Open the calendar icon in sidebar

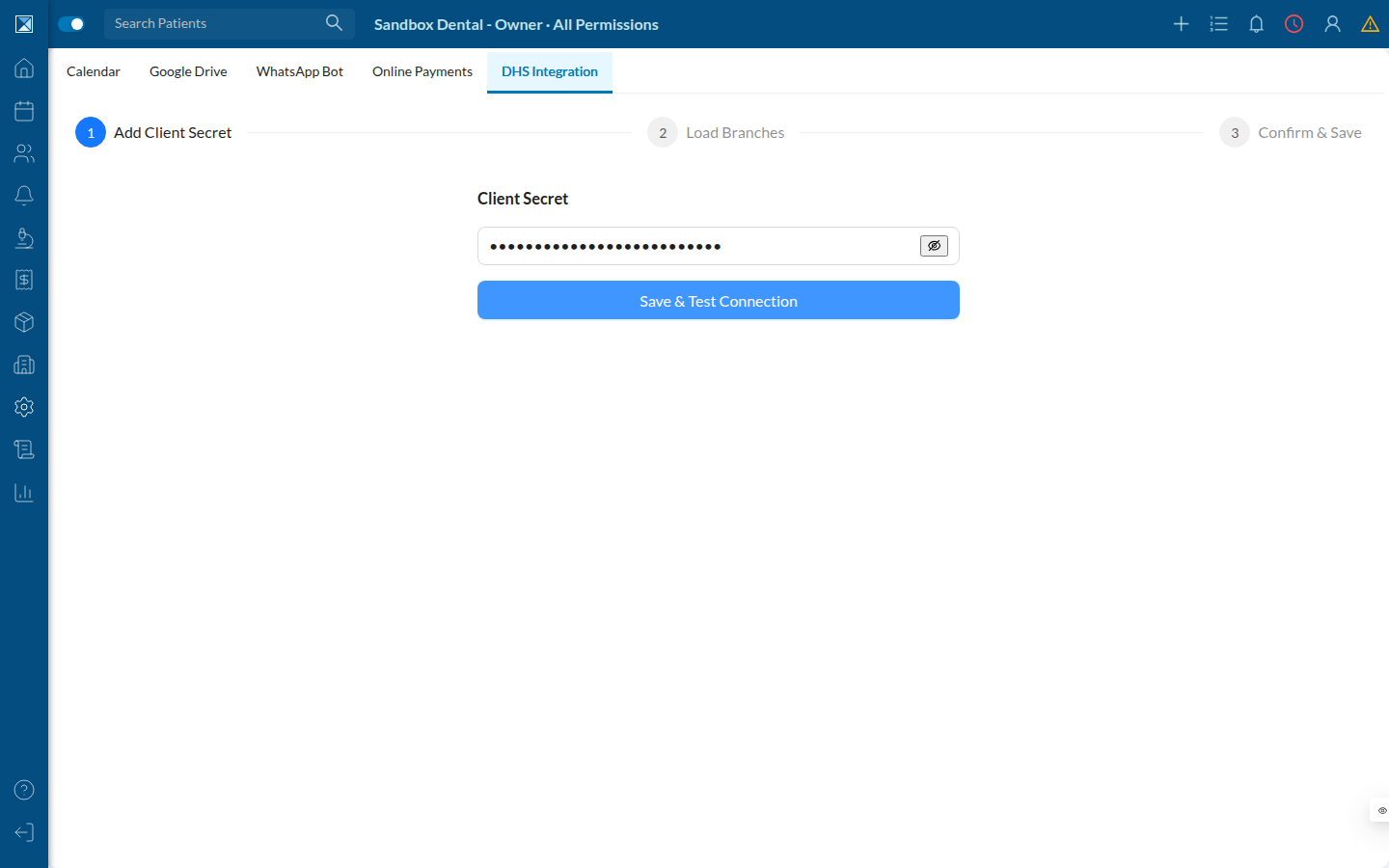pyautogui.click(x=24, y=111)
